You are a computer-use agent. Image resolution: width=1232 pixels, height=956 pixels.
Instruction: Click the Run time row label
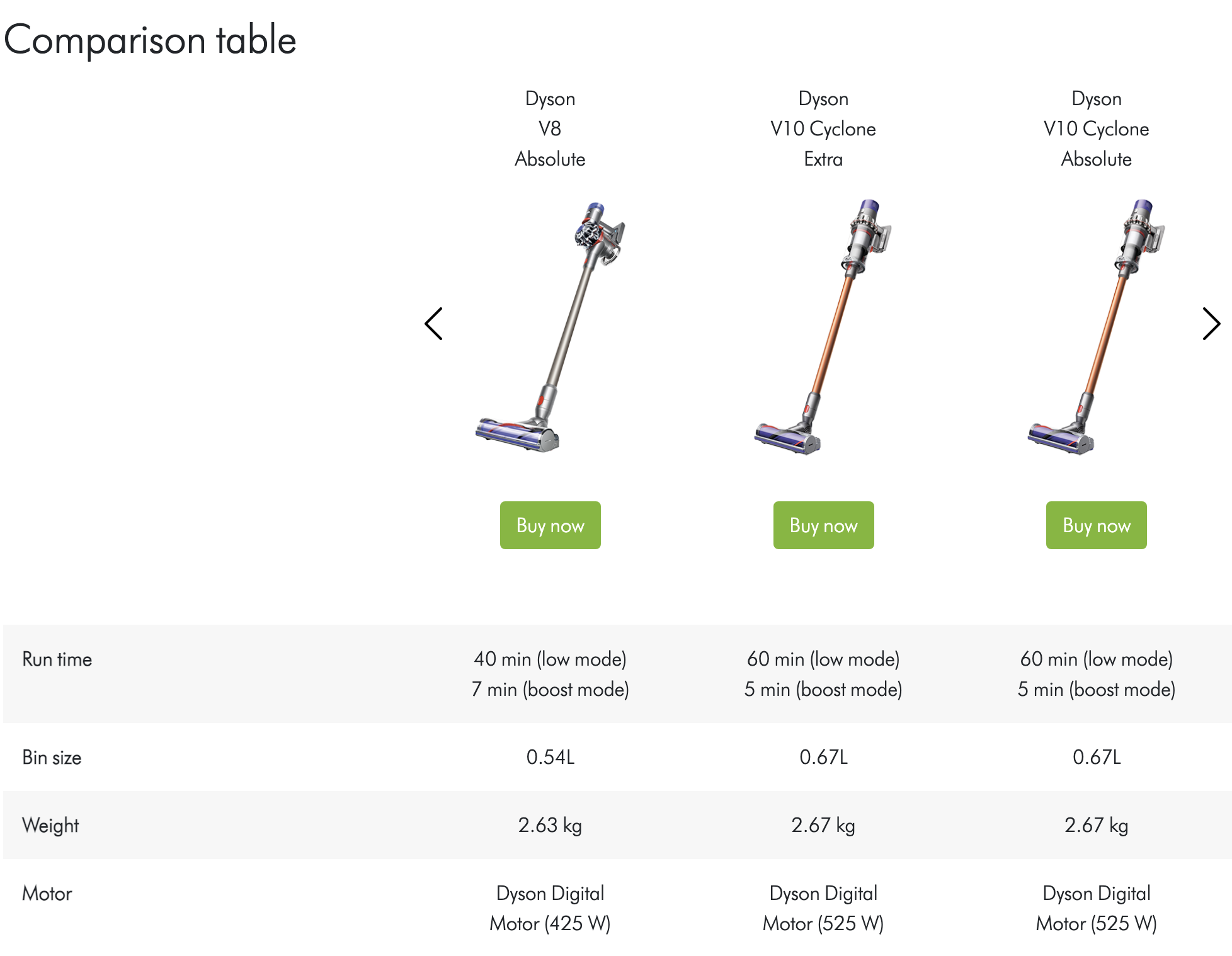click(57, 659)
